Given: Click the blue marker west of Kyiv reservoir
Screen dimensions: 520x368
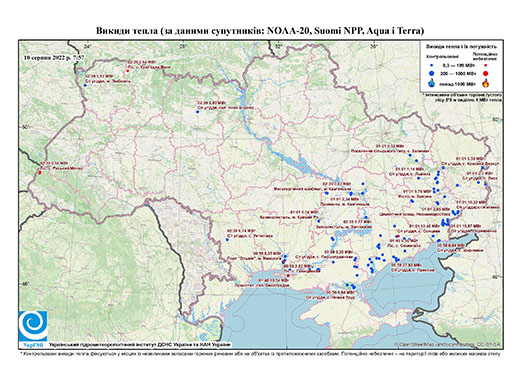Looking at the screenshot, I should pos(197,112).
